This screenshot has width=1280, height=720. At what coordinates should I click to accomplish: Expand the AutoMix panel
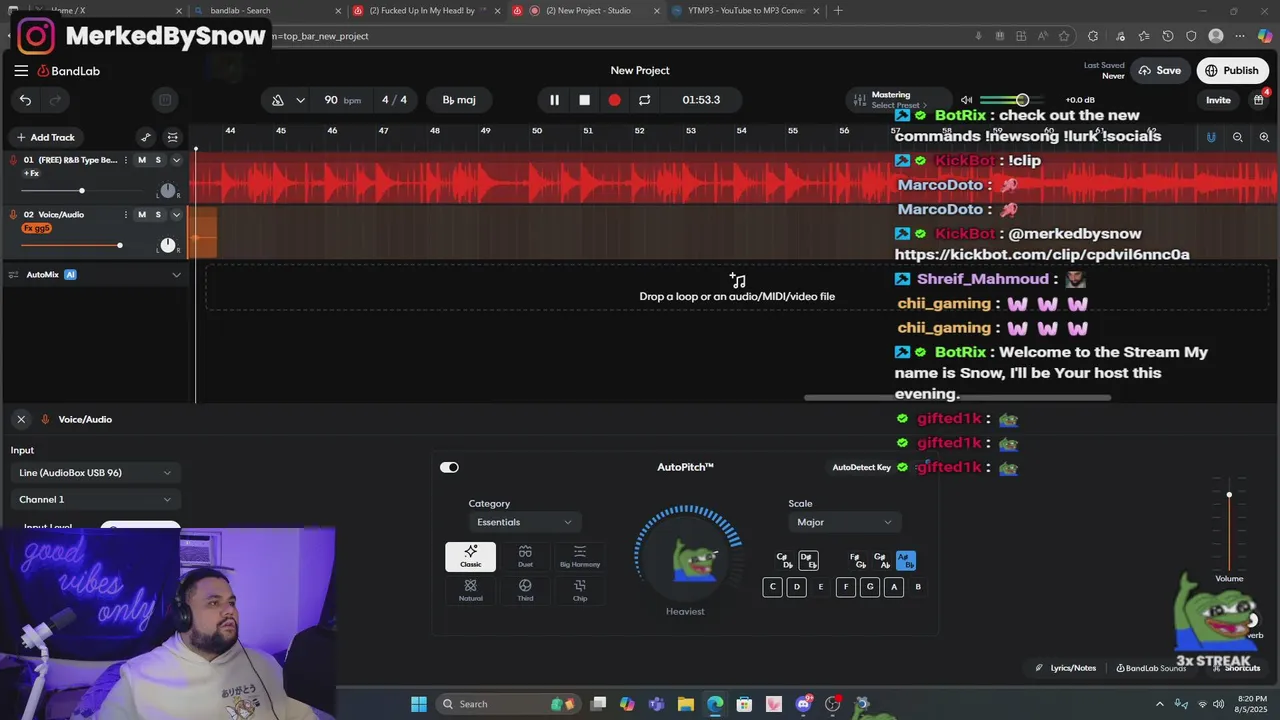point(177,275)
